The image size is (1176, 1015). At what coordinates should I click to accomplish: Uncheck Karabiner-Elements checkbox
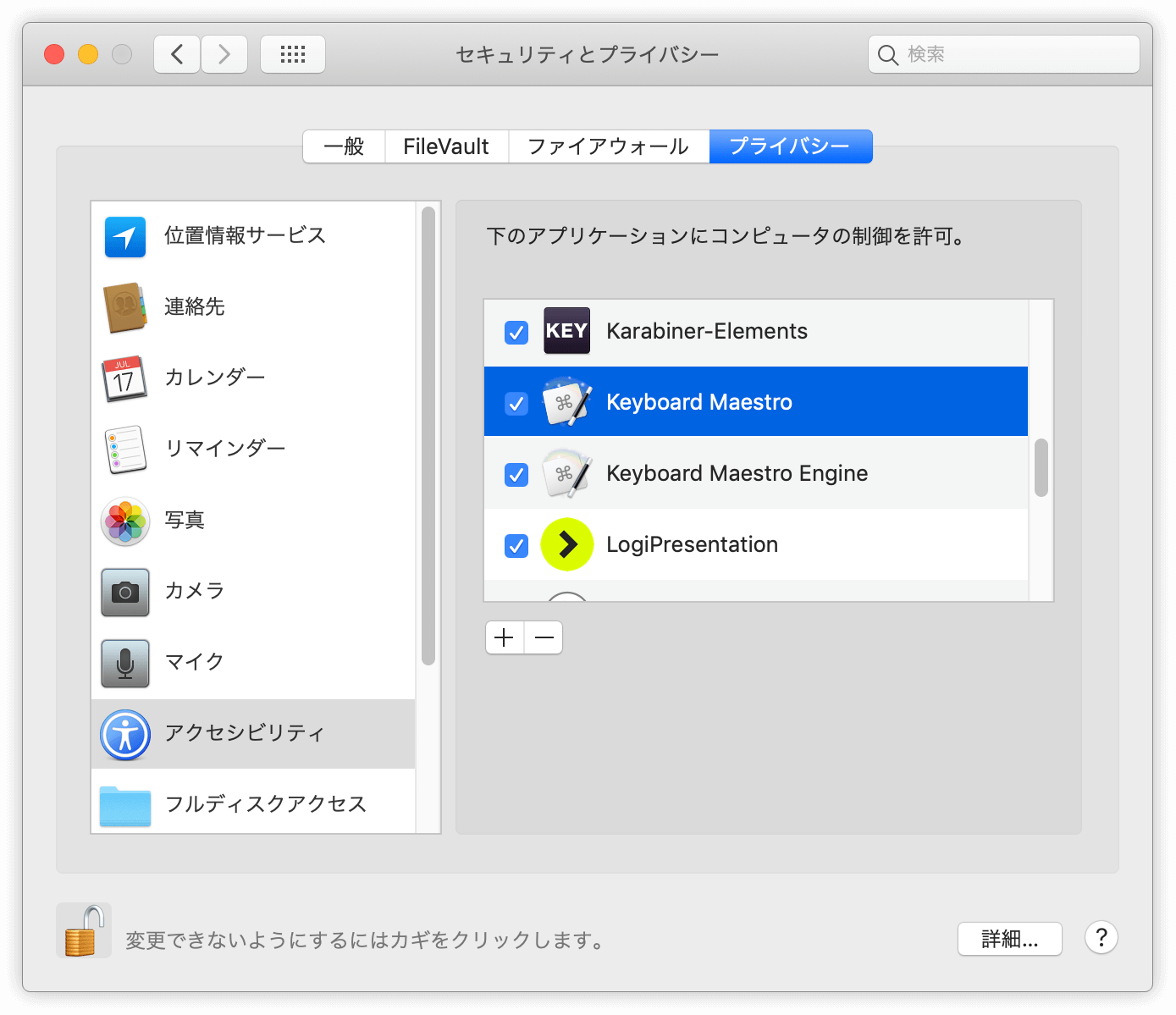[x=516, y=332]
